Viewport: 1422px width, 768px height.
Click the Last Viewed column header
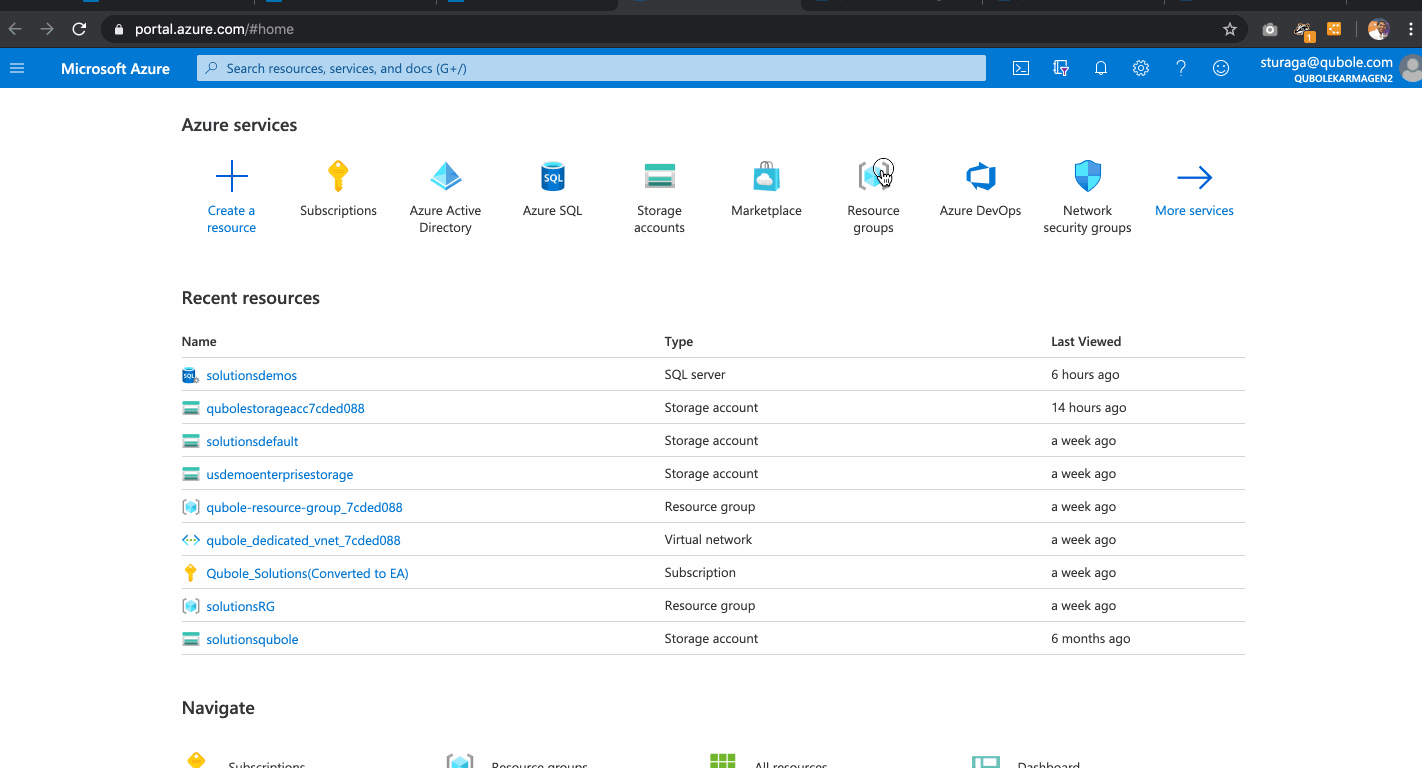coord(1086,342)
